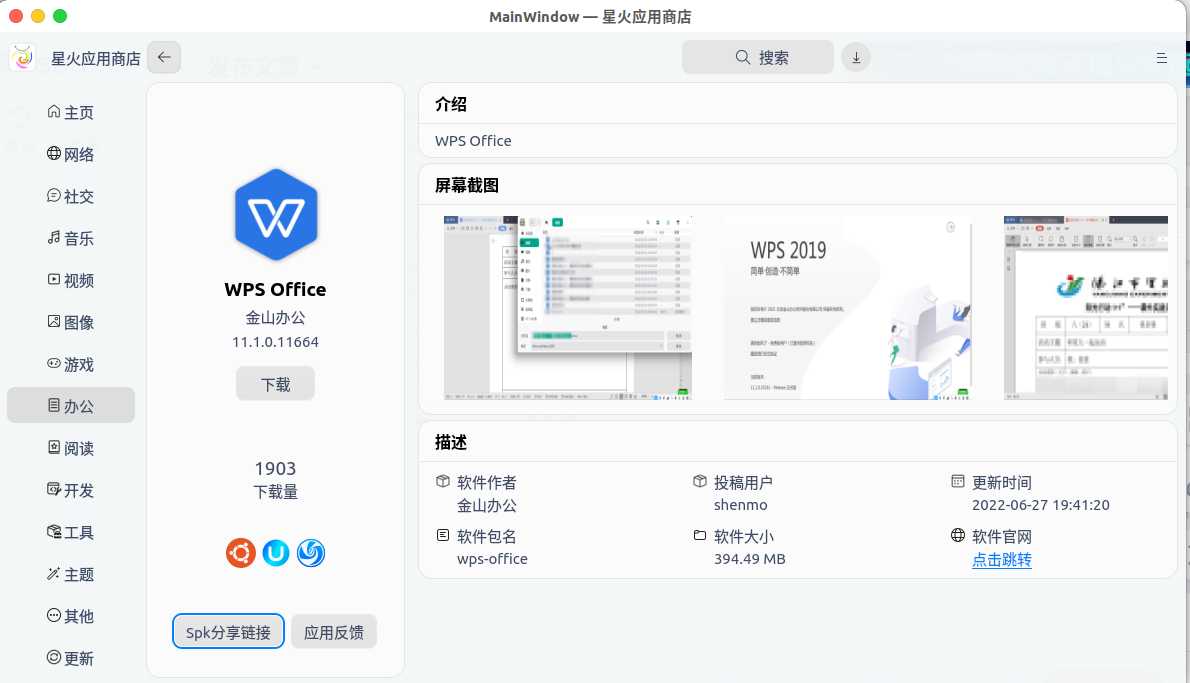The image size is (1190, 683).
Task: Open the download manager arrow icon
Action: (x=856, y=58)
